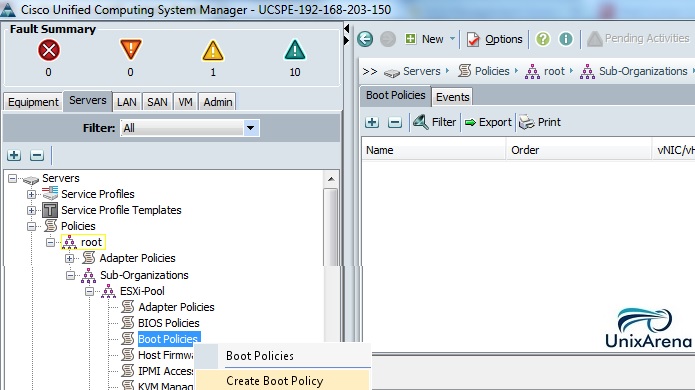Click the critical faults red X icon
Screen dimensions: 695x390
click(49, 50)
